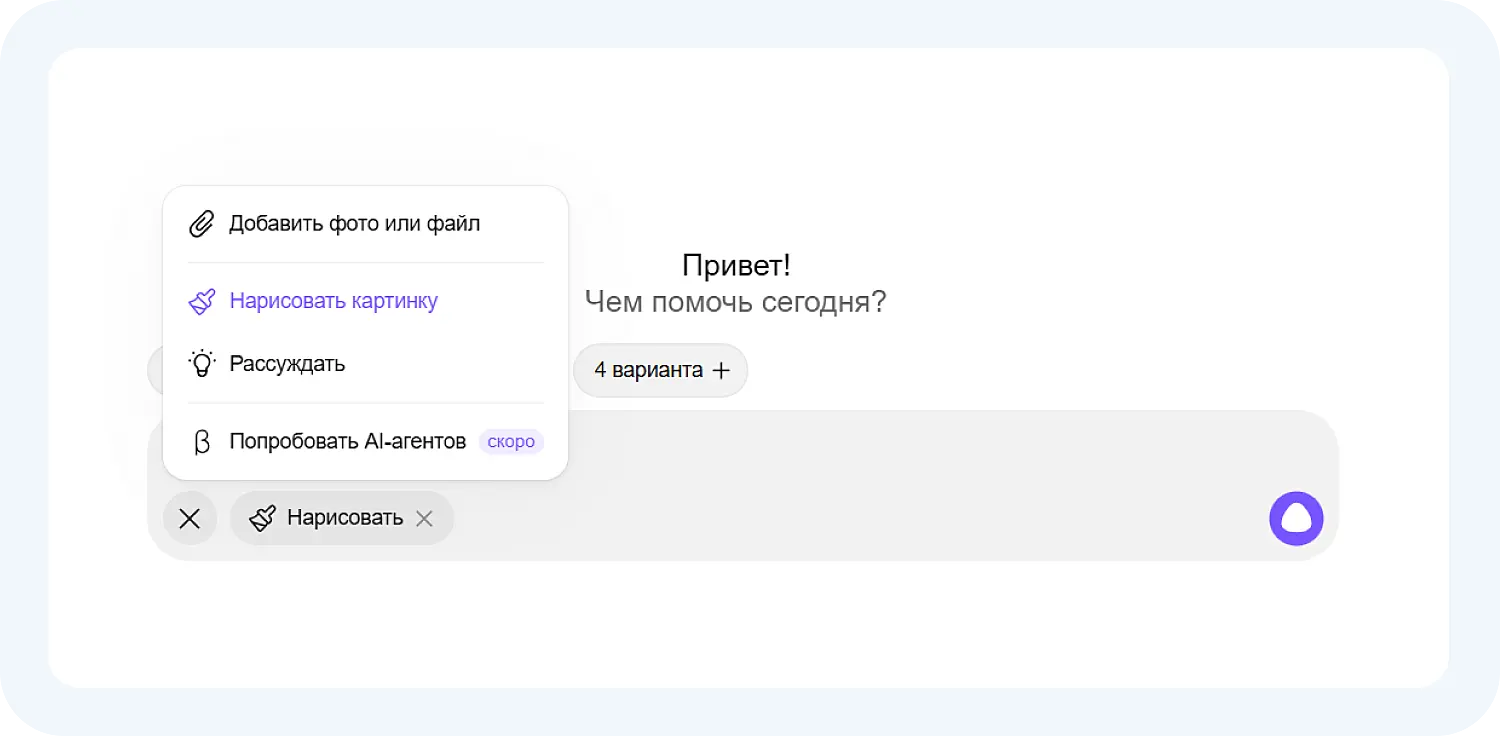Select the brush icon next to Нарисовать картинку

point(202,301)
